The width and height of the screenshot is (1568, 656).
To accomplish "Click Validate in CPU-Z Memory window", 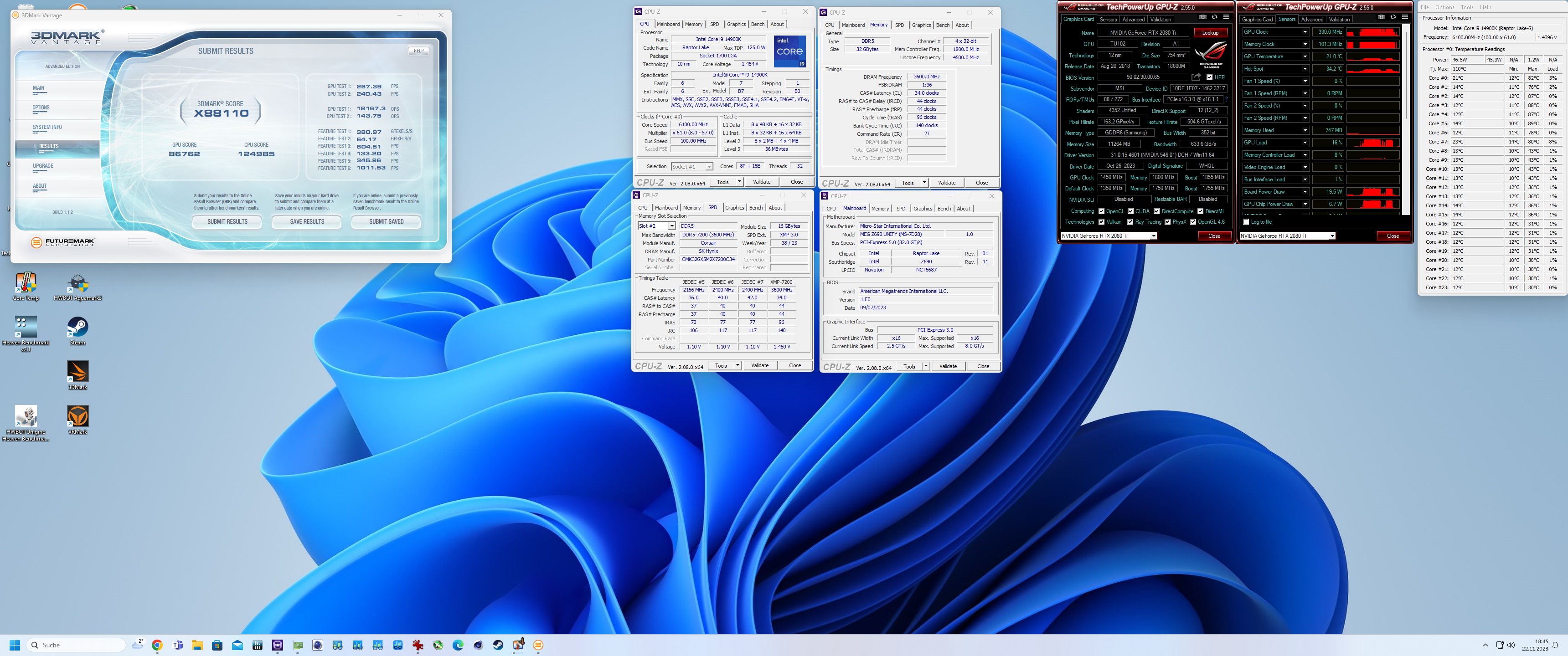I will 947,183.
